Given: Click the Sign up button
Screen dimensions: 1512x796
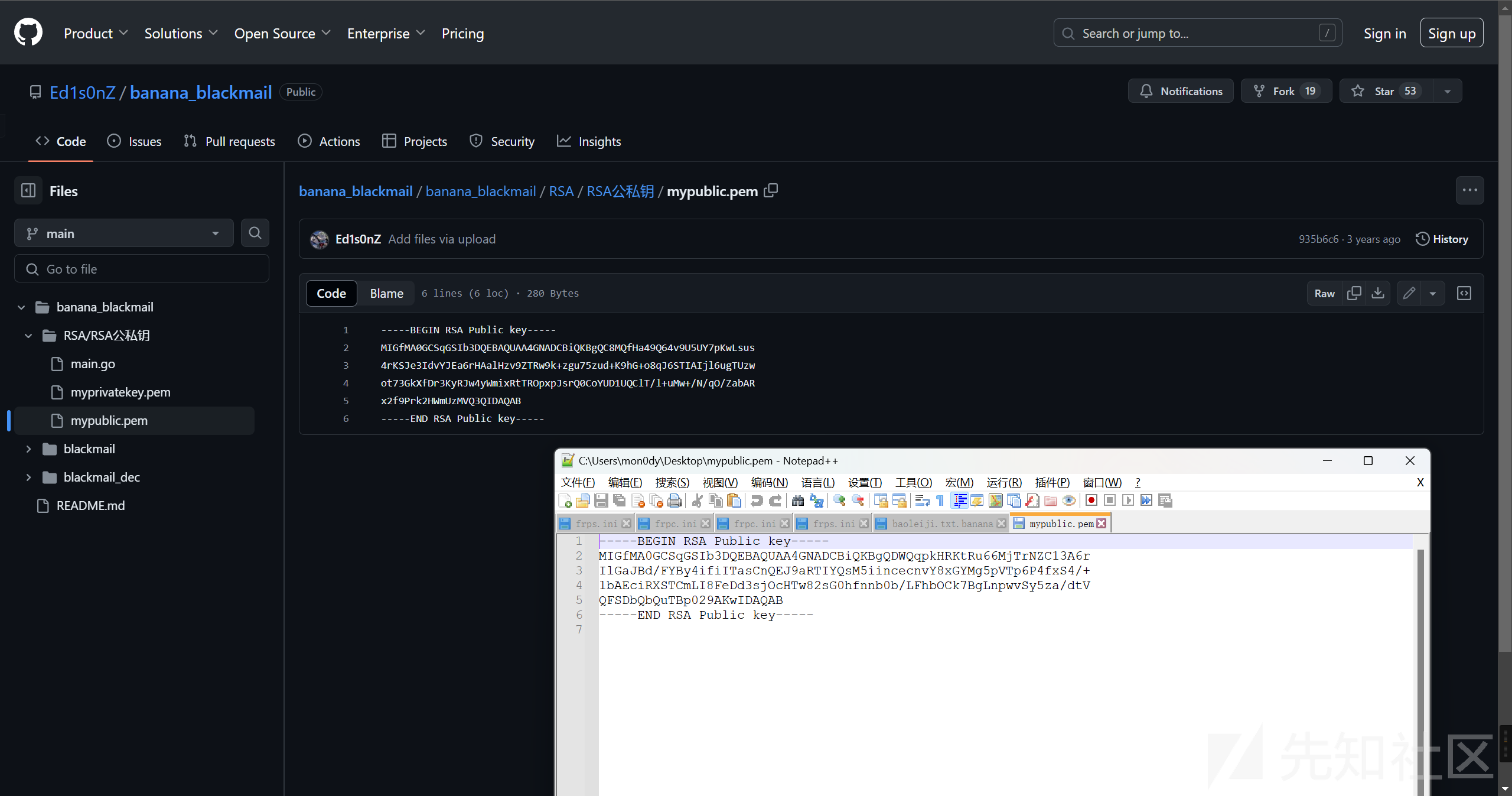Looking at the screenshot, I should [x=1452, y=33].
